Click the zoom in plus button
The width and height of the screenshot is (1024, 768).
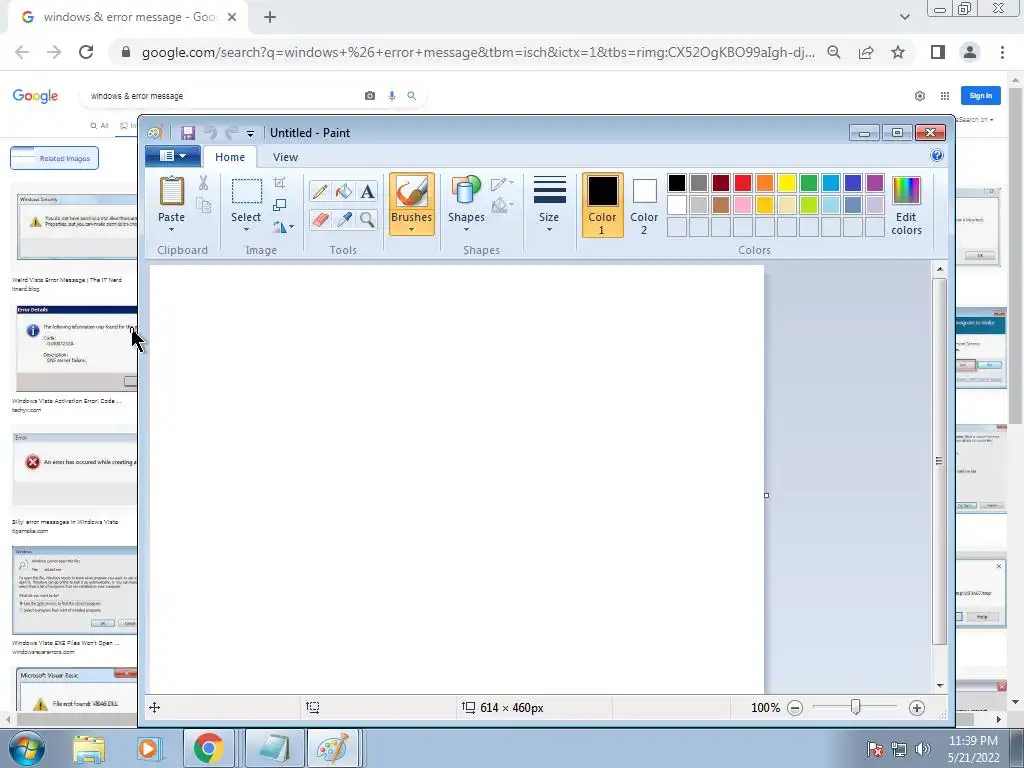coord(917,708)
